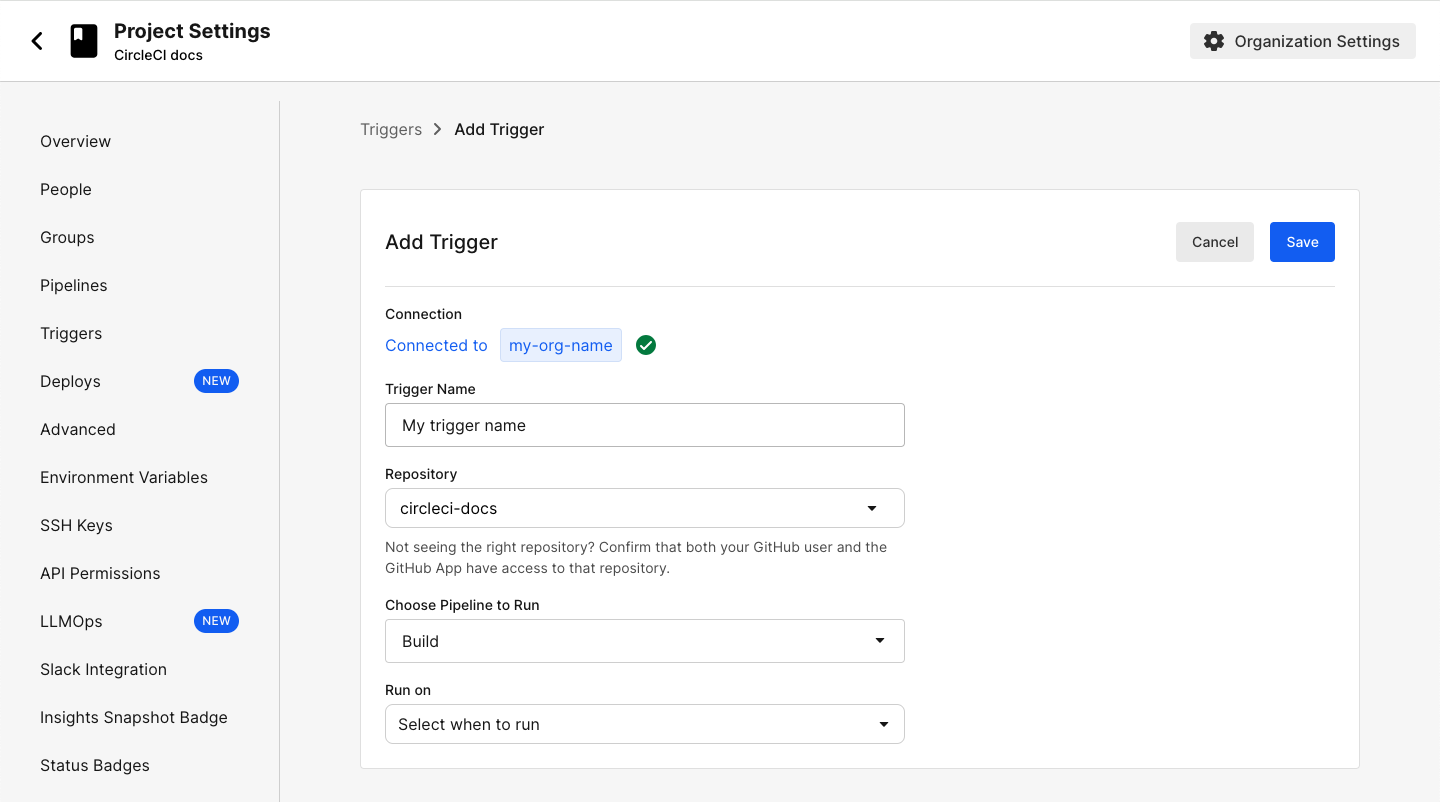1440x802 pixels.
Task: Open the People settings page
Action: (x=66, y=189)
